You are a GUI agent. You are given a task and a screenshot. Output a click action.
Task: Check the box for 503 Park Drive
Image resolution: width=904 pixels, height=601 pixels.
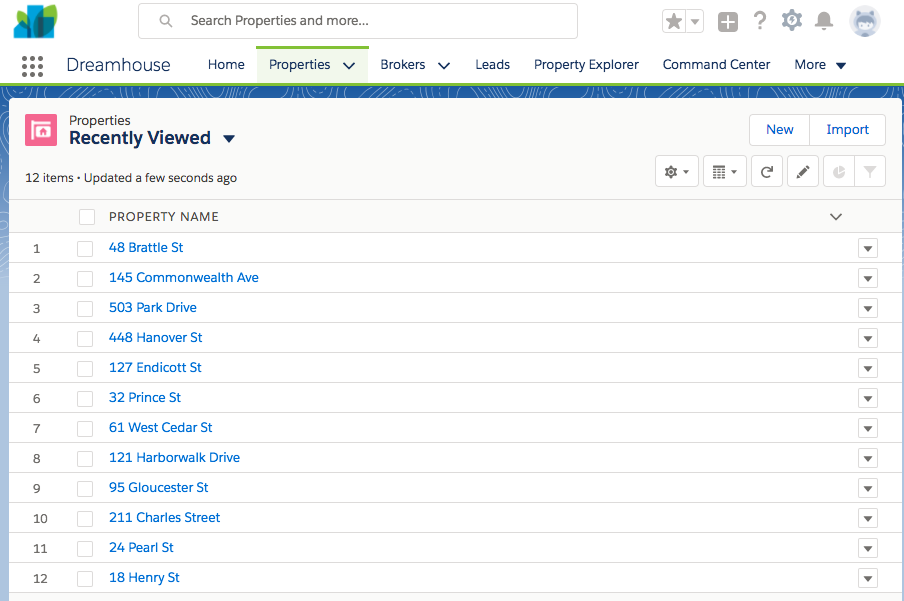coord(85,309)
